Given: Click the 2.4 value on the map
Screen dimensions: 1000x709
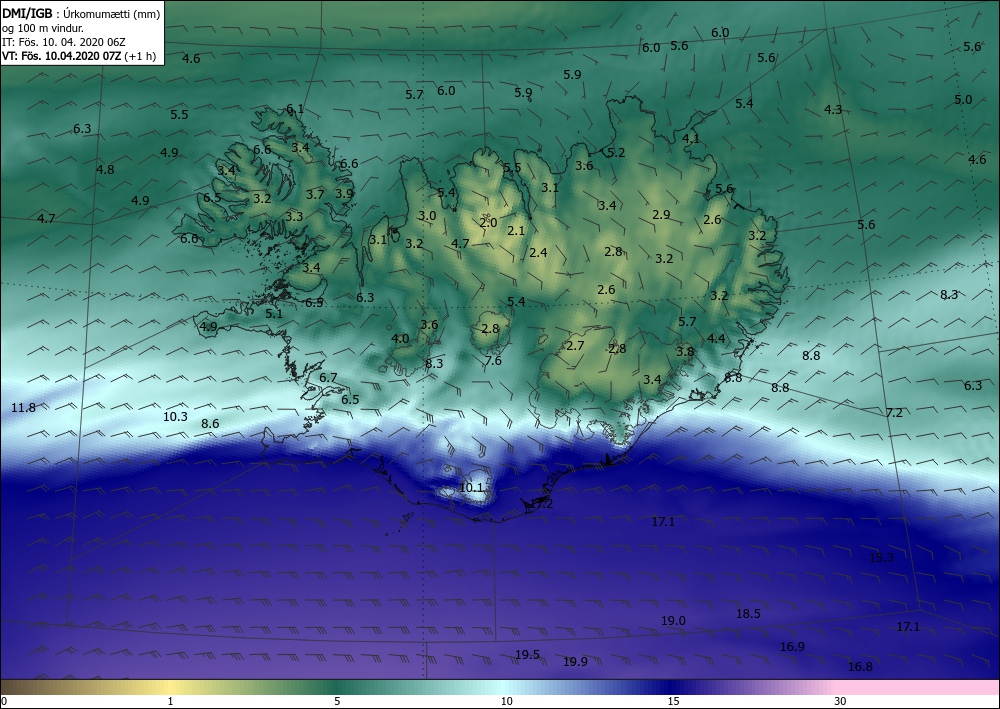Looking at the screenshot, I should point(538,252).
